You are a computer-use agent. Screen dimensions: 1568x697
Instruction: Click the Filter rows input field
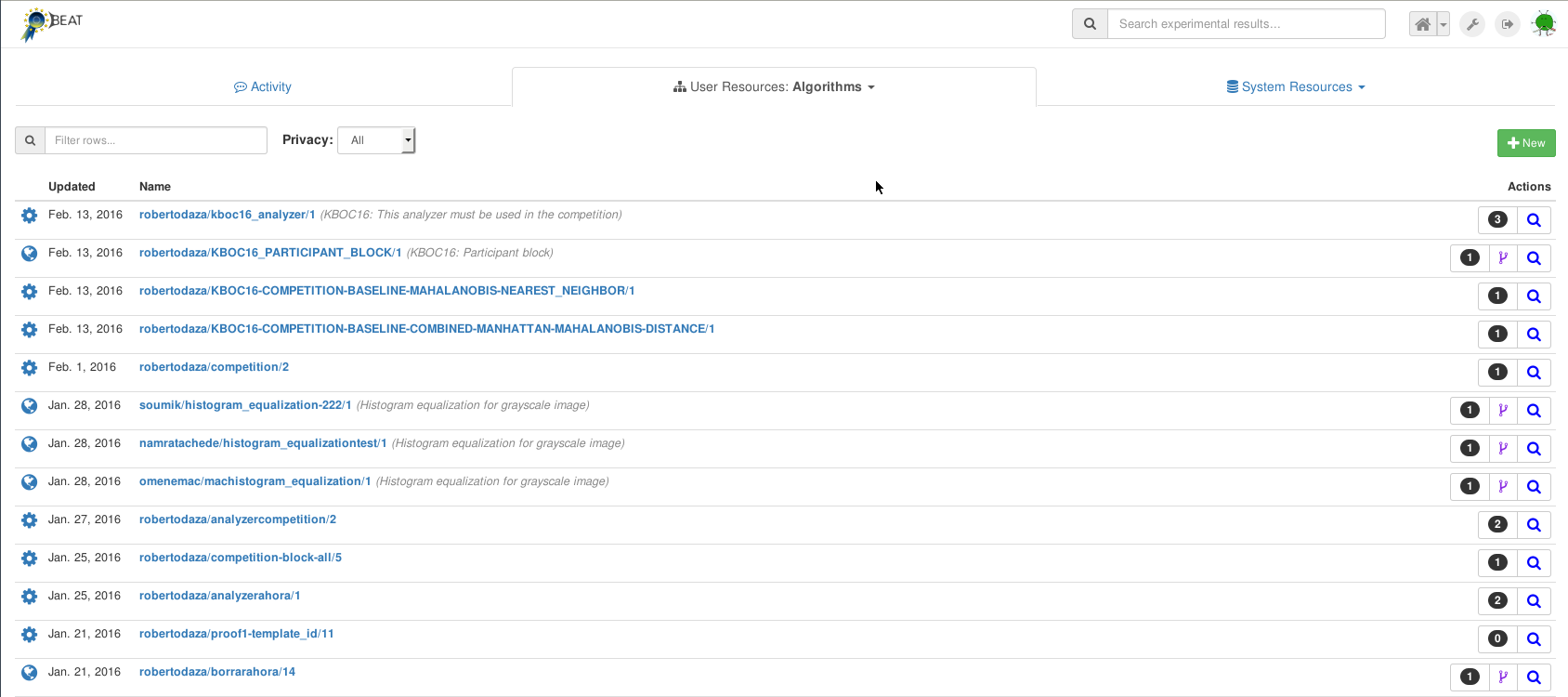[156, 140]
